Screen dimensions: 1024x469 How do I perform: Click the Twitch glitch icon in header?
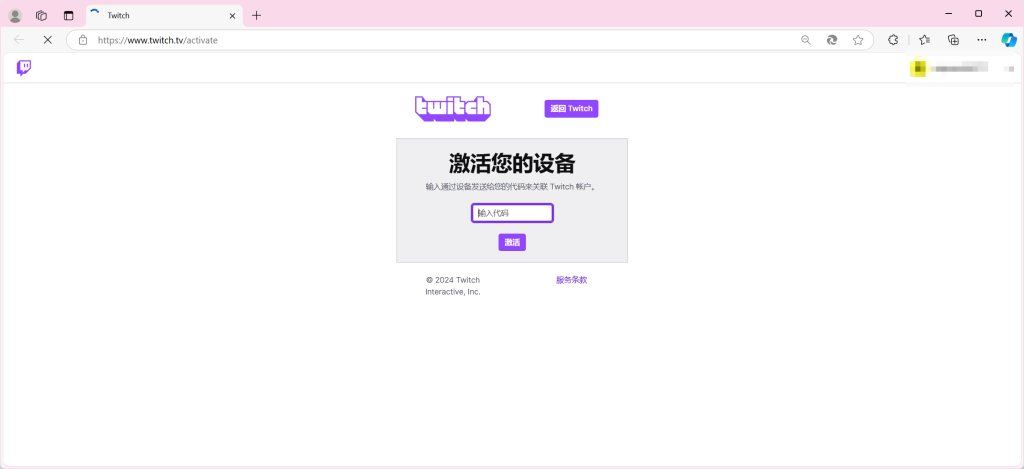pyautogui.click(x=24, y=68)
